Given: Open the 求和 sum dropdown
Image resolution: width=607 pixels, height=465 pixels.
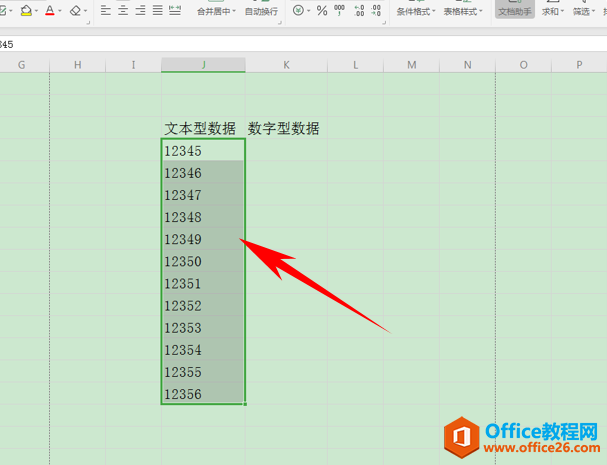Looking at the screenshot, I should coord(552,12).
